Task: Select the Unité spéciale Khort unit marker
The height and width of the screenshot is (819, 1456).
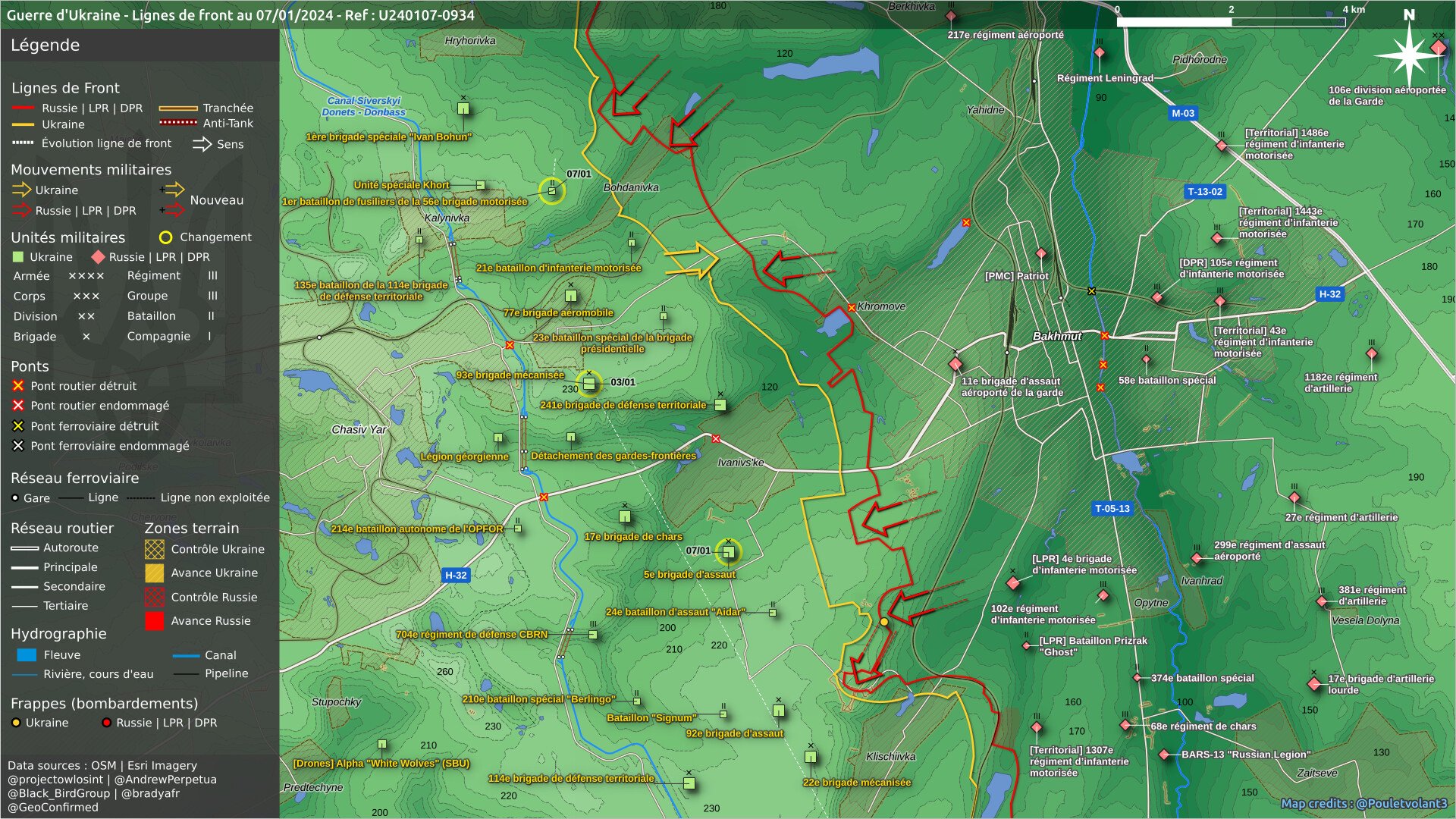Action: coord(481,185)
